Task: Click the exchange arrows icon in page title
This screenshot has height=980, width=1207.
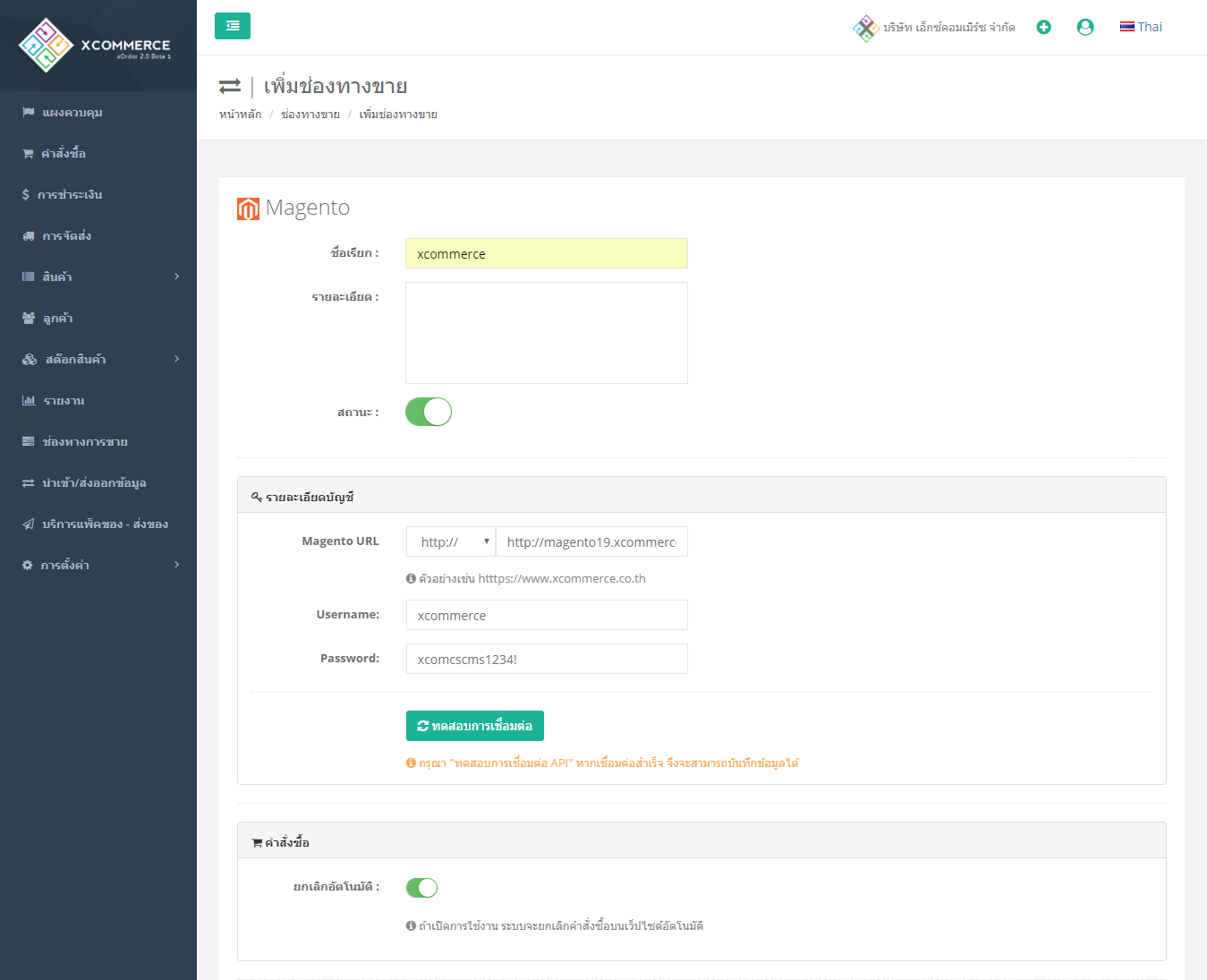Action: (230, 86)
